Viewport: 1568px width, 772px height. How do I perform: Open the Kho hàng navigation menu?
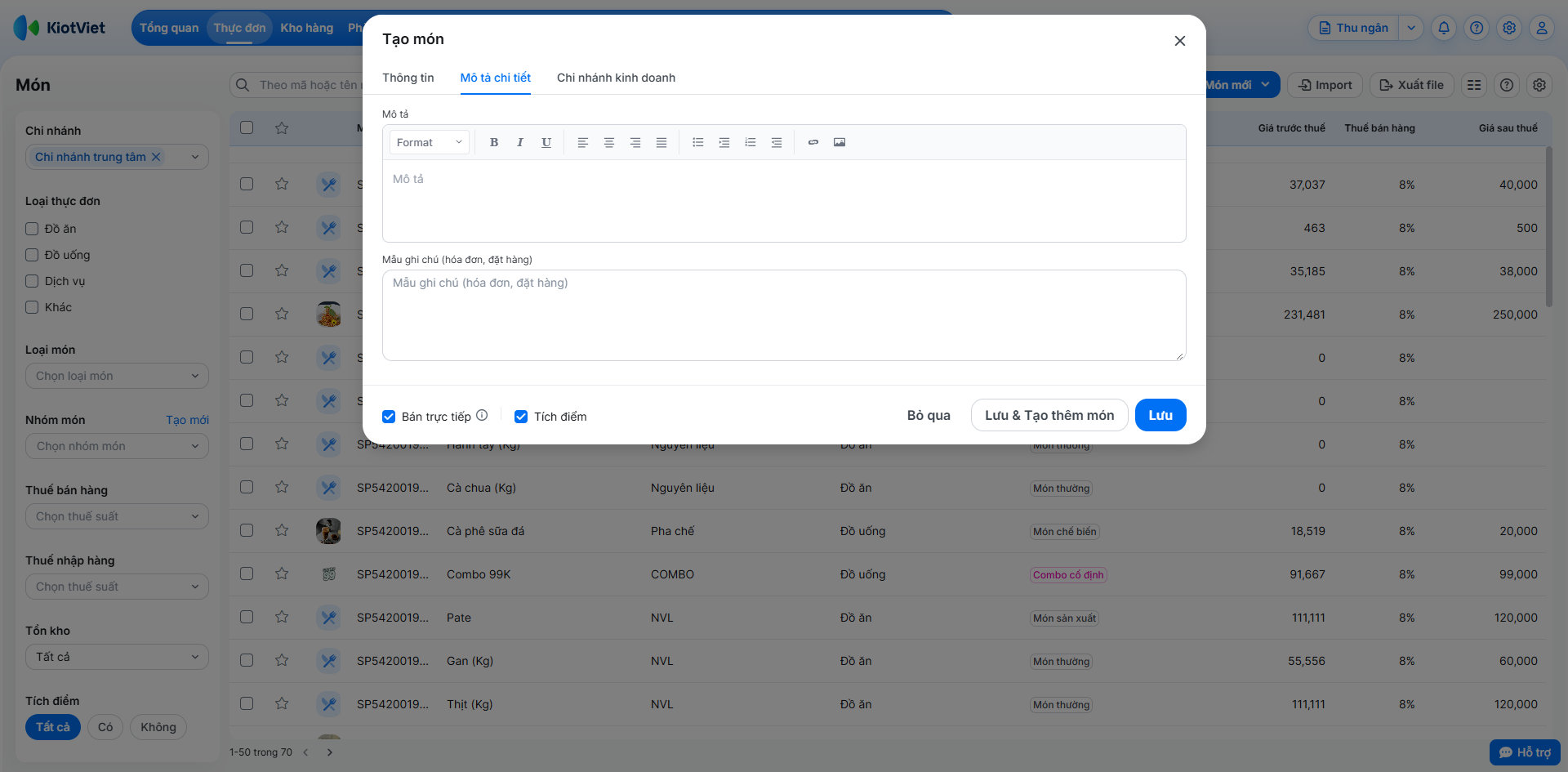click(307, 28)
